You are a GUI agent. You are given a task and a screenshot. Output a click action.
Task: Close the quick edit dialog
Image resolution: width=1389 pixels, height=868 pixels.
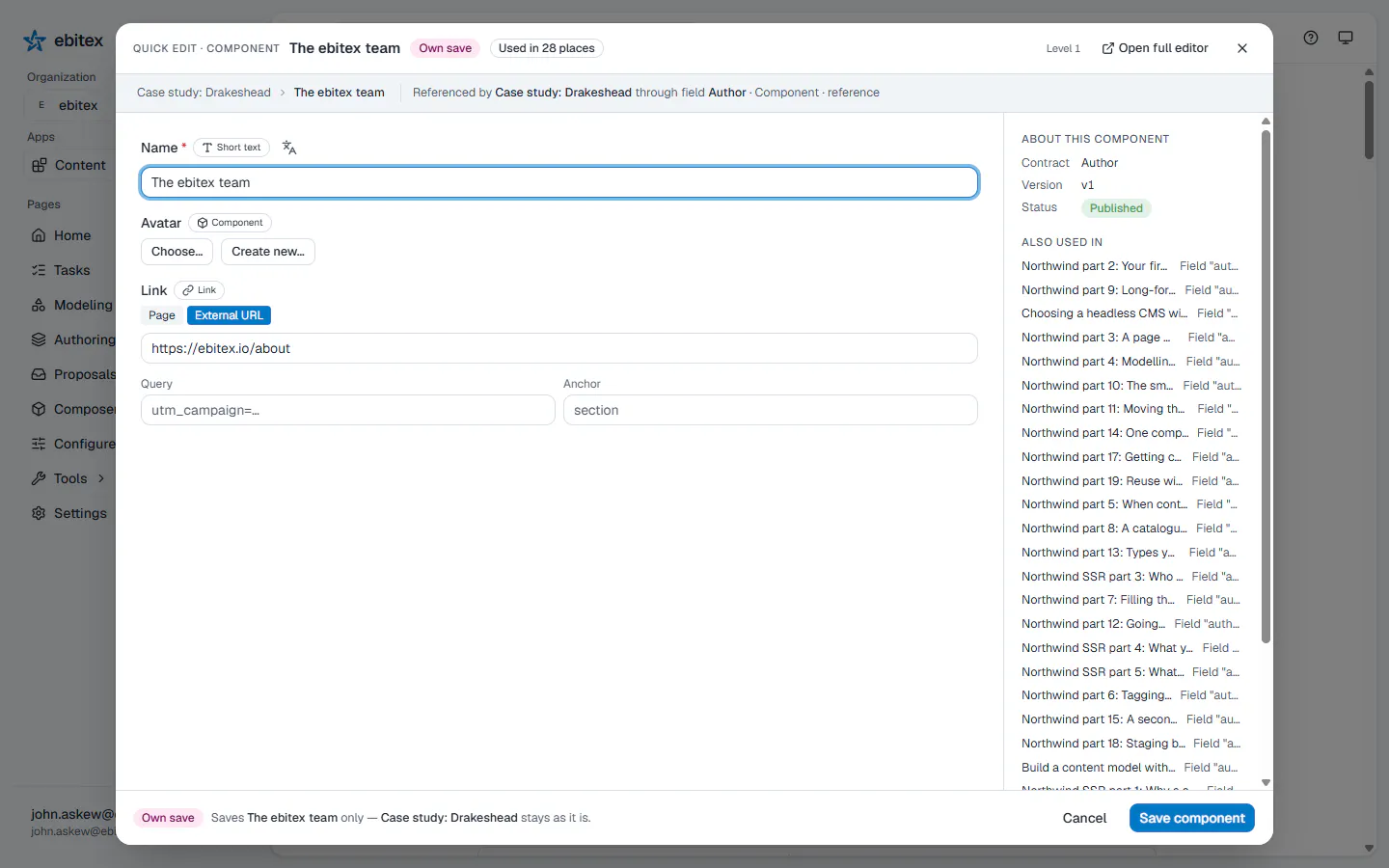pyautogui.click(x=1242, y=48)
